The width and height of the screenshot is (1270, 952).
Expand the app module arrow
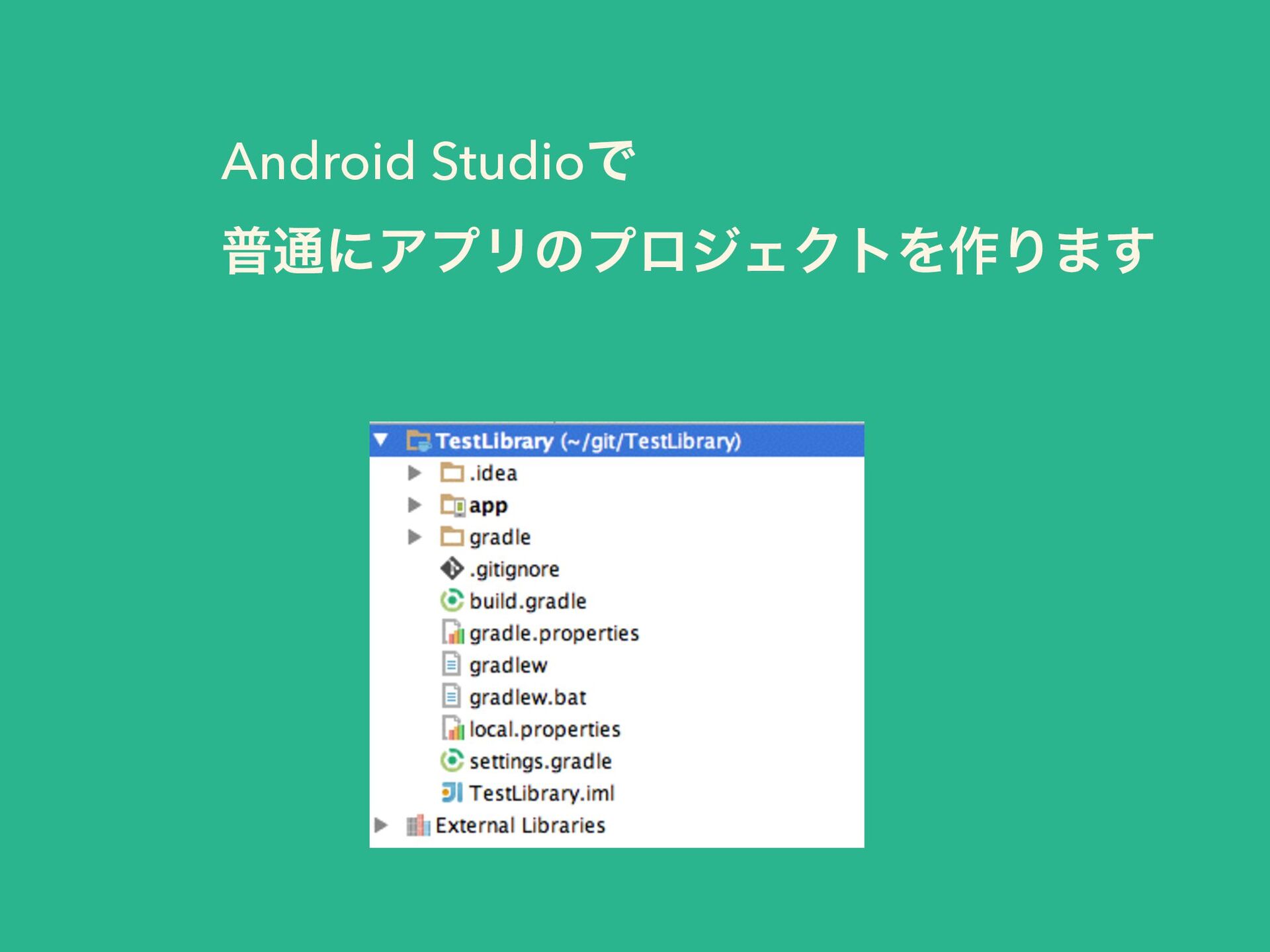point(415,505)
